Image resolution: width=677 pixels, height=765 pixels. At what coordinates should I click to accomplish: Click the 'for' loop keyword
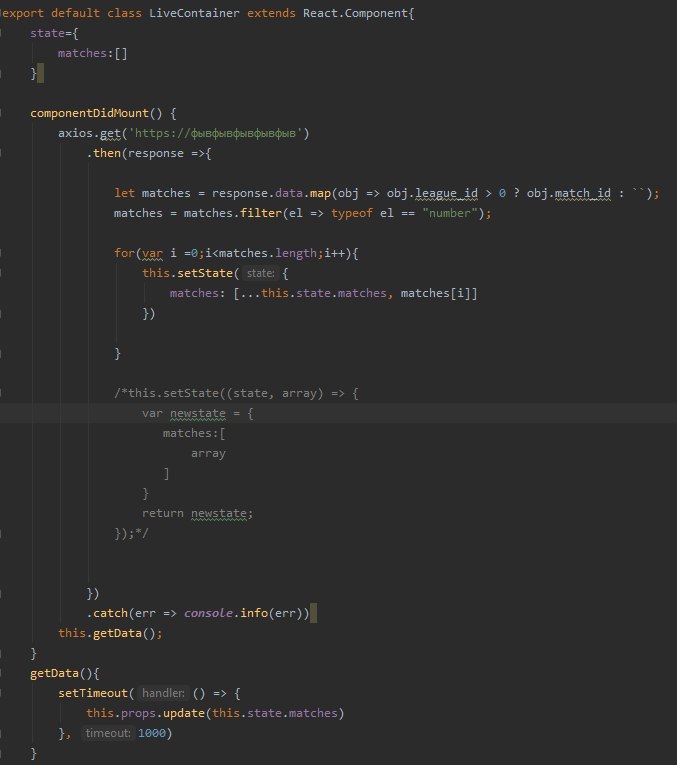pyautogui.click(x=124, y=253)
